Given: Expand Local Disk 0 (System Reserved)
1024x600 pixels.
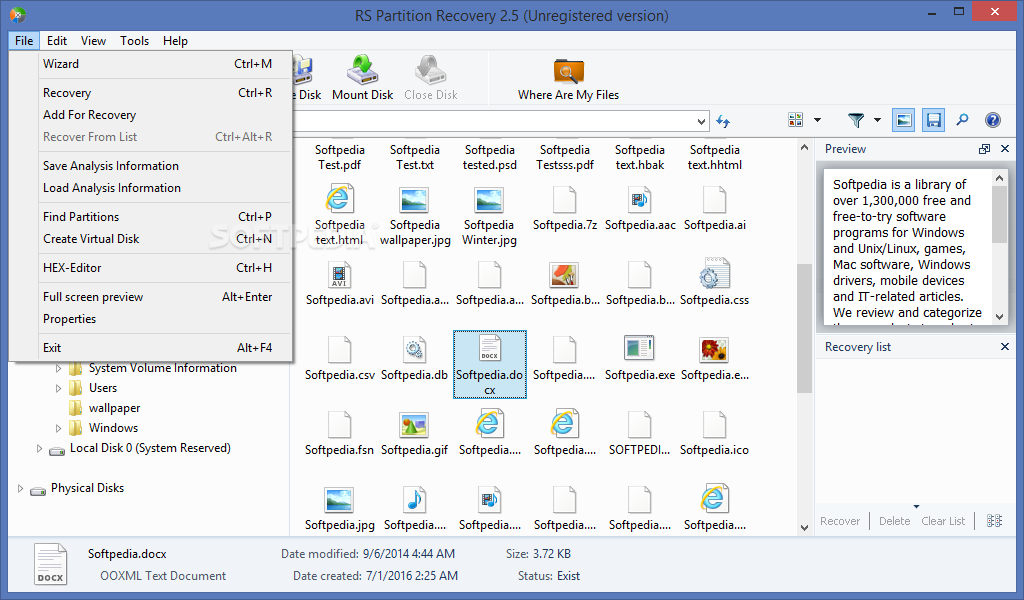Looking at the screenshot, I should [39, 449].
